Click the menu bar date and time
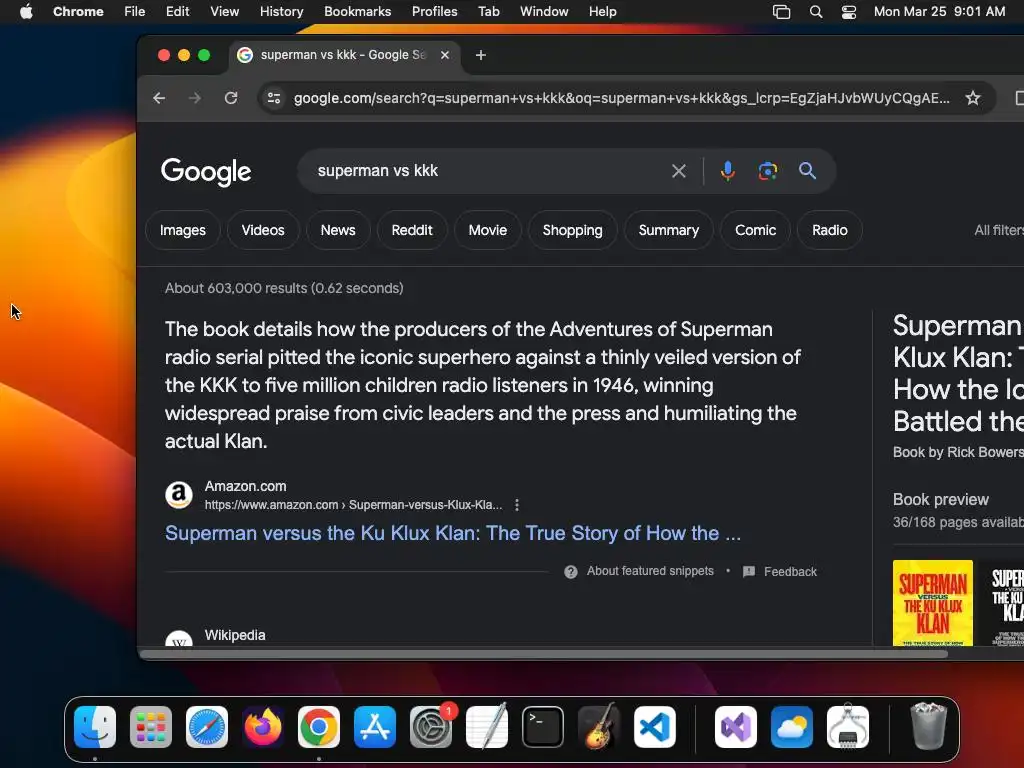 [x=939, y=12]
